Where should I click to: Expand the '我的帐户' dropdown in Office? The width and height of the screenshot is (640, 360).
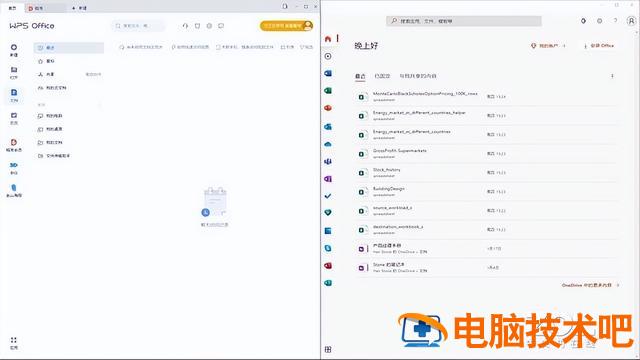[548, 46]
